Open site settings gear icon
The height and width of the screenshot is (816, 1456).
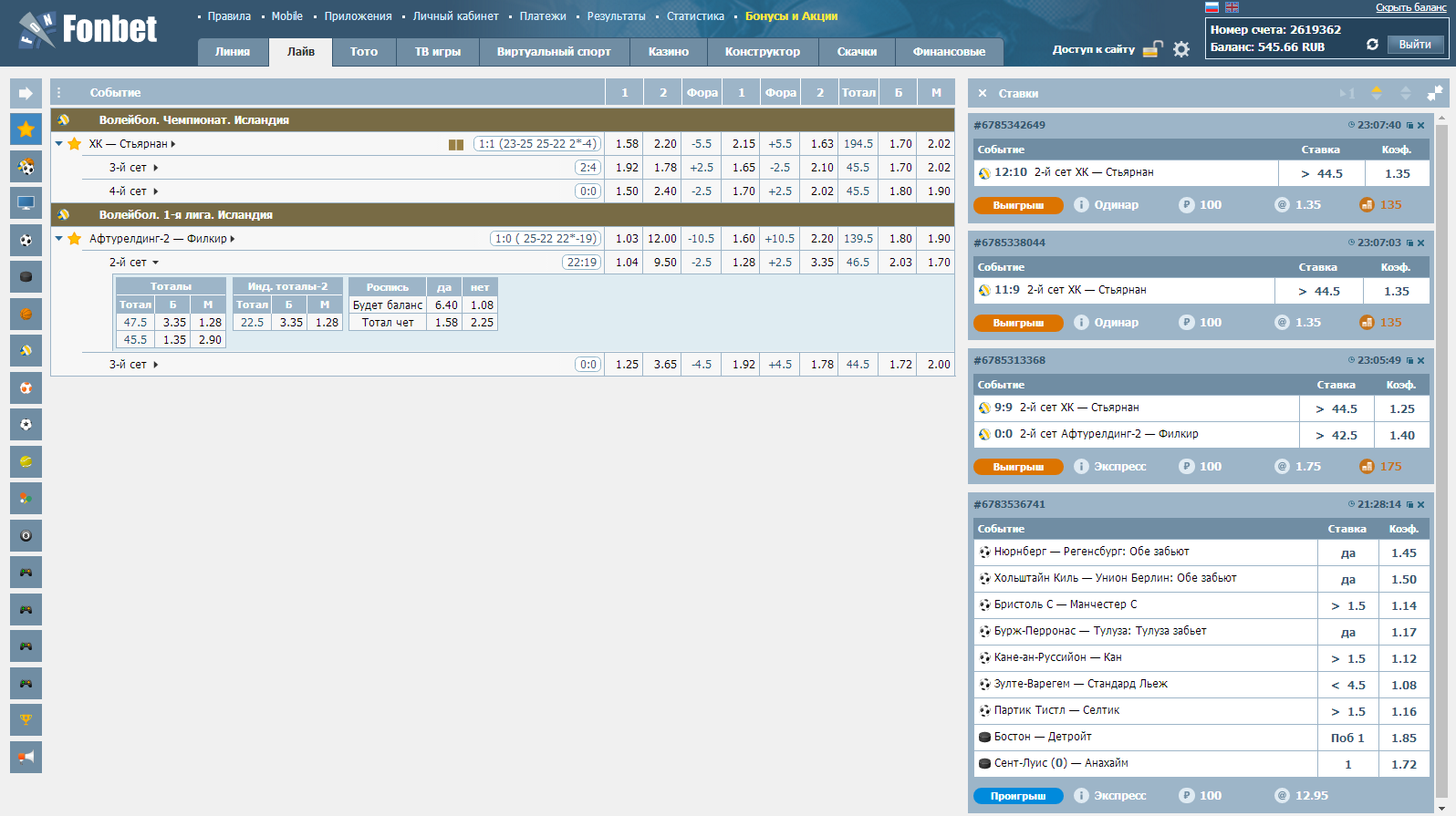click(1181, 49)
